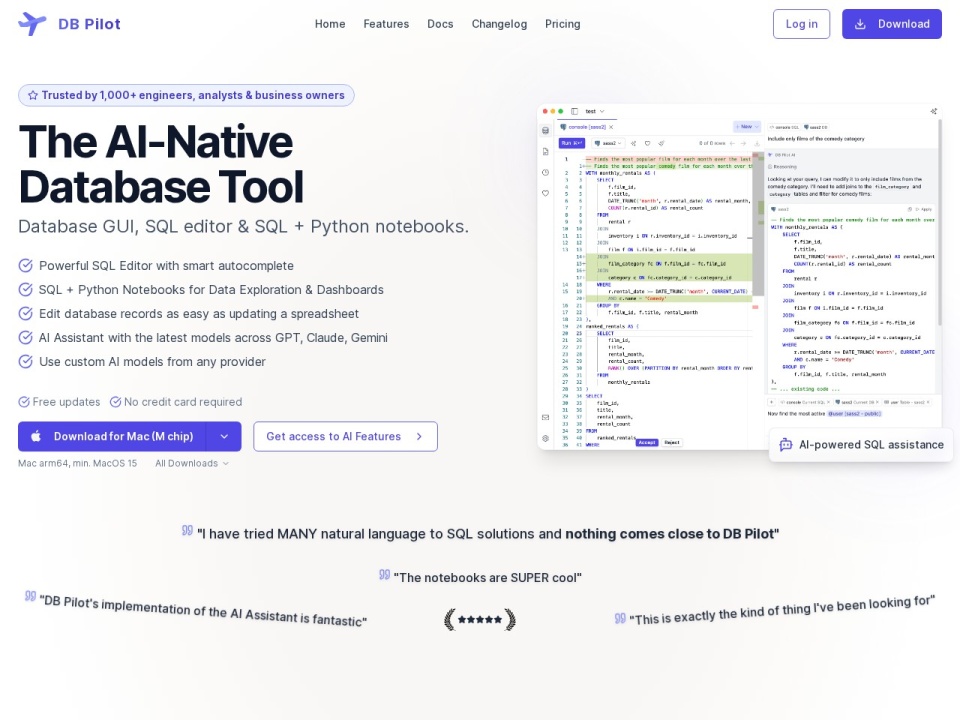Click the database icon in preview sidebar
Viewport: 960px width, 720px height.
(546, 130)
